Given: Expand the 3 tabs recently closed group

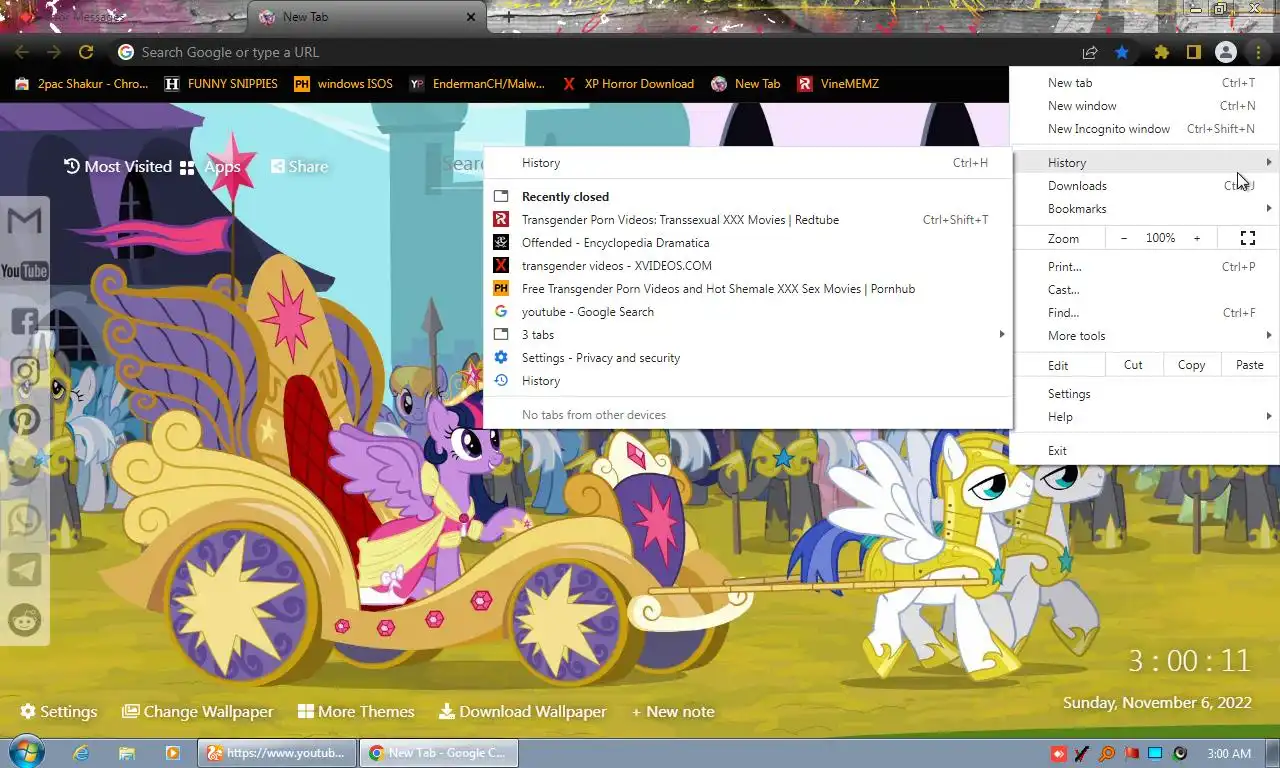Looking at the screenshot, I should (748, 335).
